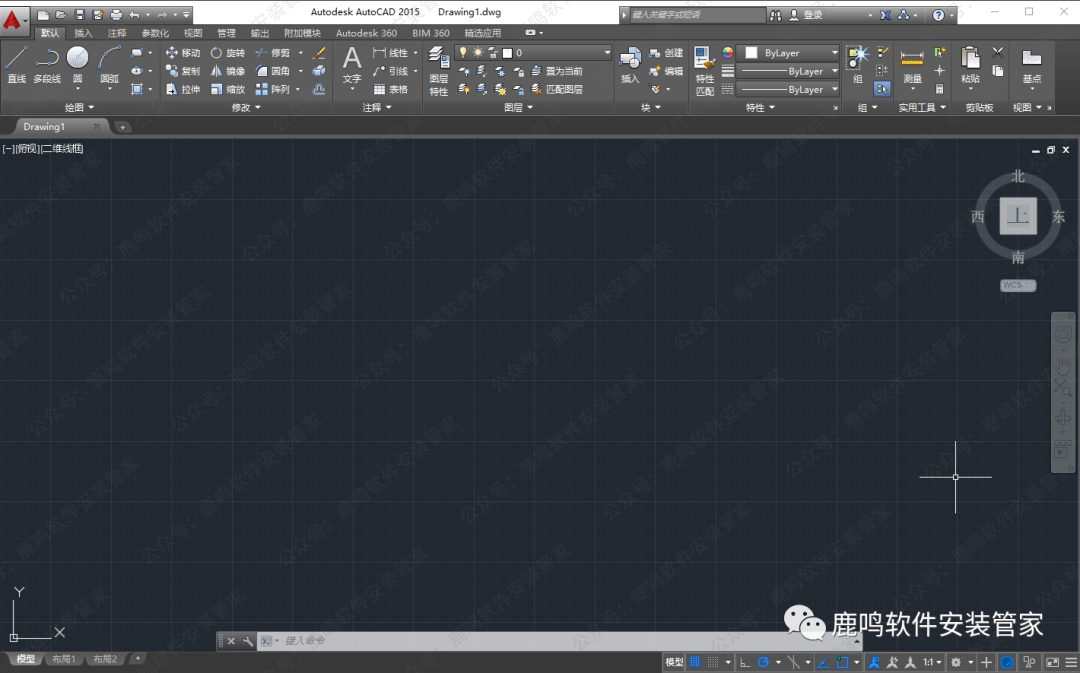1080x673 pixels.
Task: Click Match Properties (特性匹配) icon
Action: click(x=705, y=70)
